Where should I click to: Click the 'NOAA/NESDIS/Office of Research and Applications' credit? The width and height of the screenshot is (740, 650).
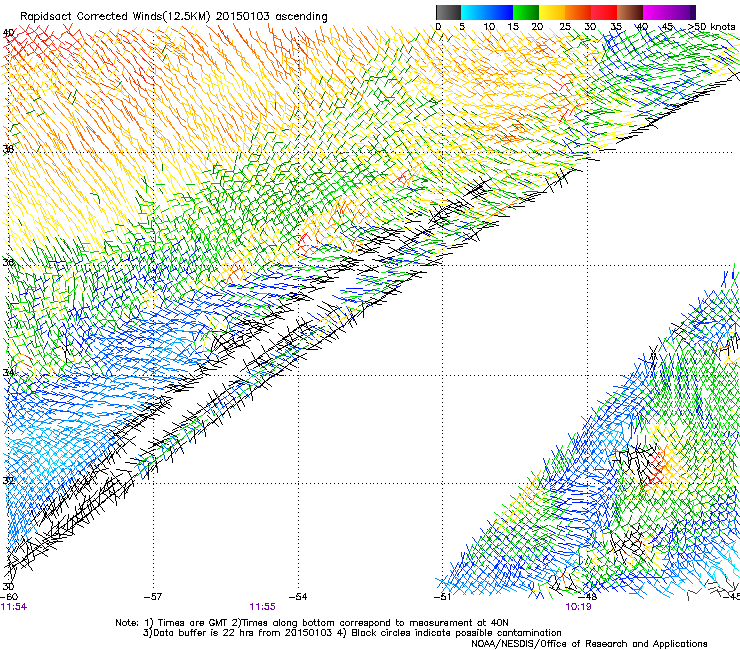coord(589,644)
